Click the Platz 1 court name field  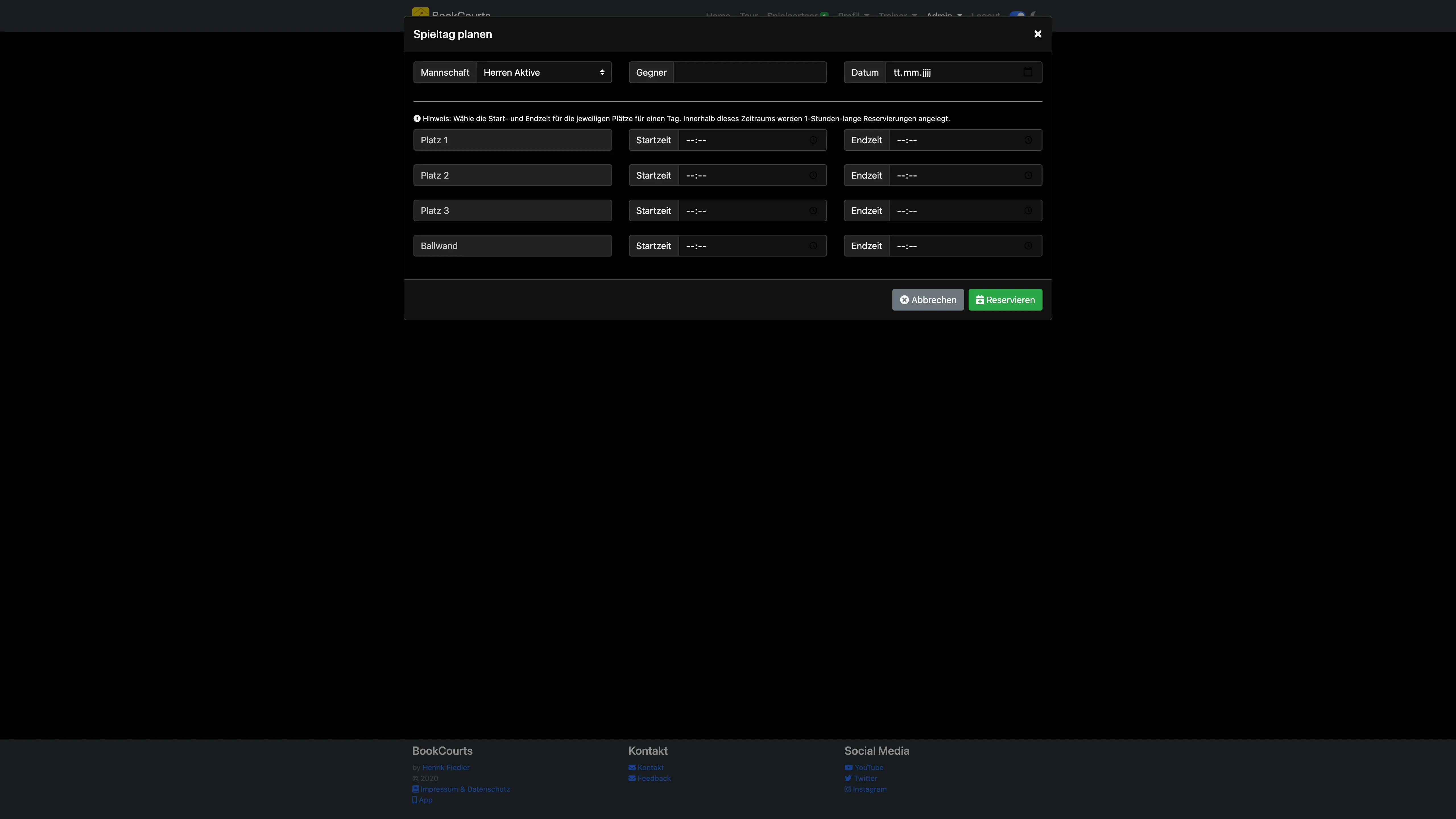512,140
